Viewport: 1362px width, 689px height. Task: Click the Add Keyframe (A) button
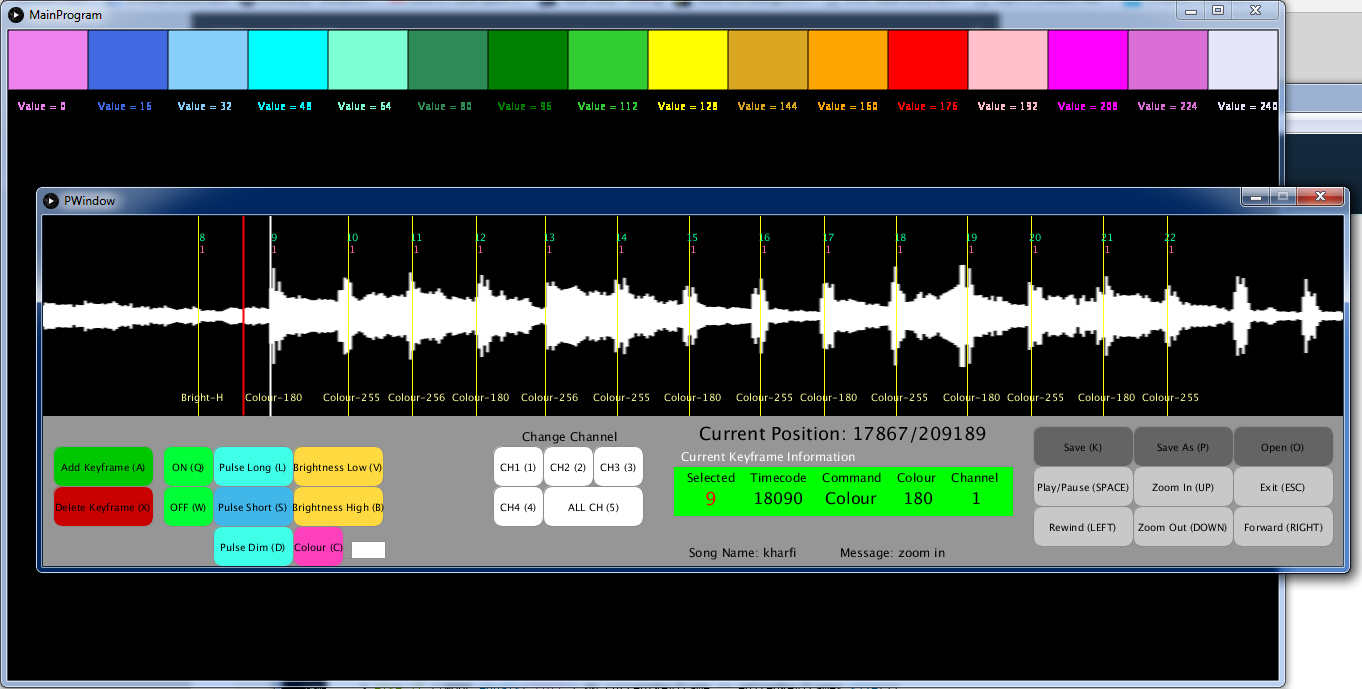pyautogui.click(x=103, y=467)
